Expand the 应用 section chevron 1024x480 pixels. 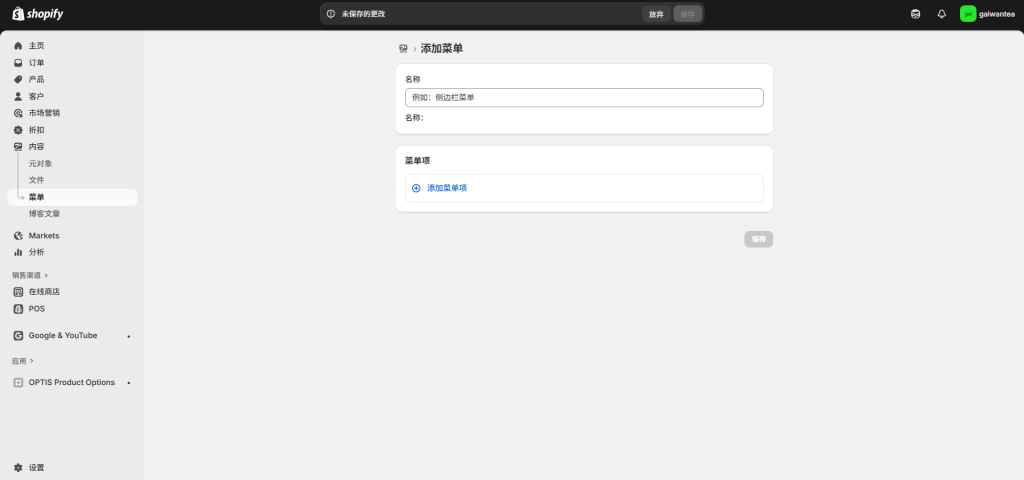coord(31,361)
